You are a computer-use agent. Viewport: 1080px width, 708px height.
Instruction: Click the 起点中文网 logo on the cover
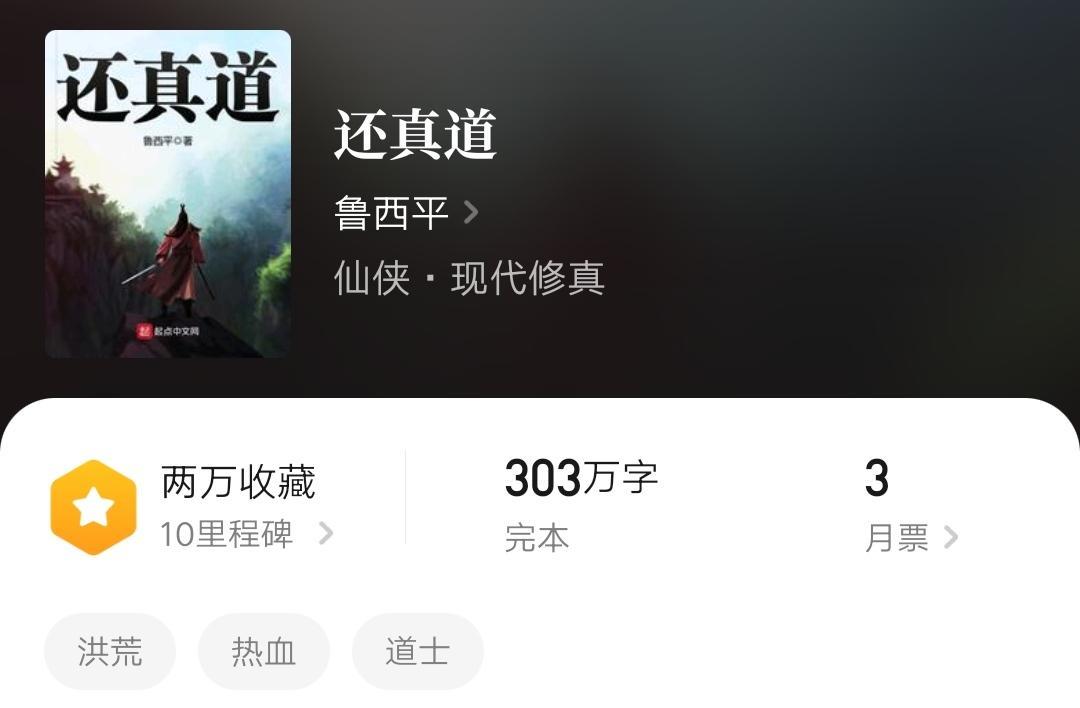pyautogui.click(x=168, y=331)
